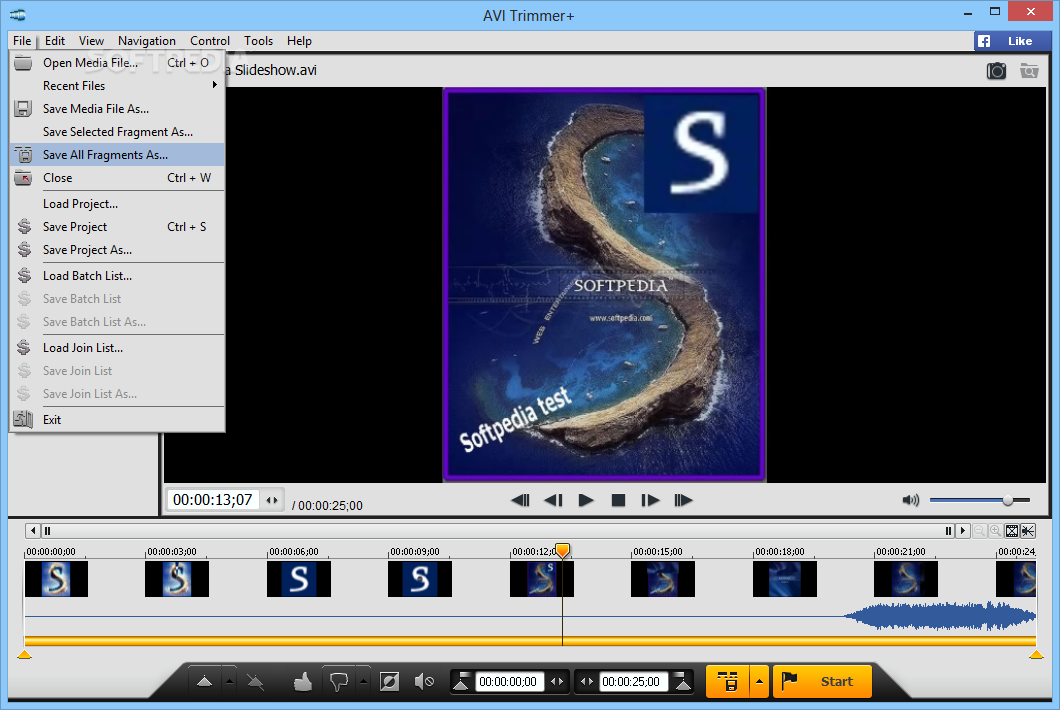Viewport: 1060px width, 710px height.
Task: Open the Help menu
Action: (299, 41)
